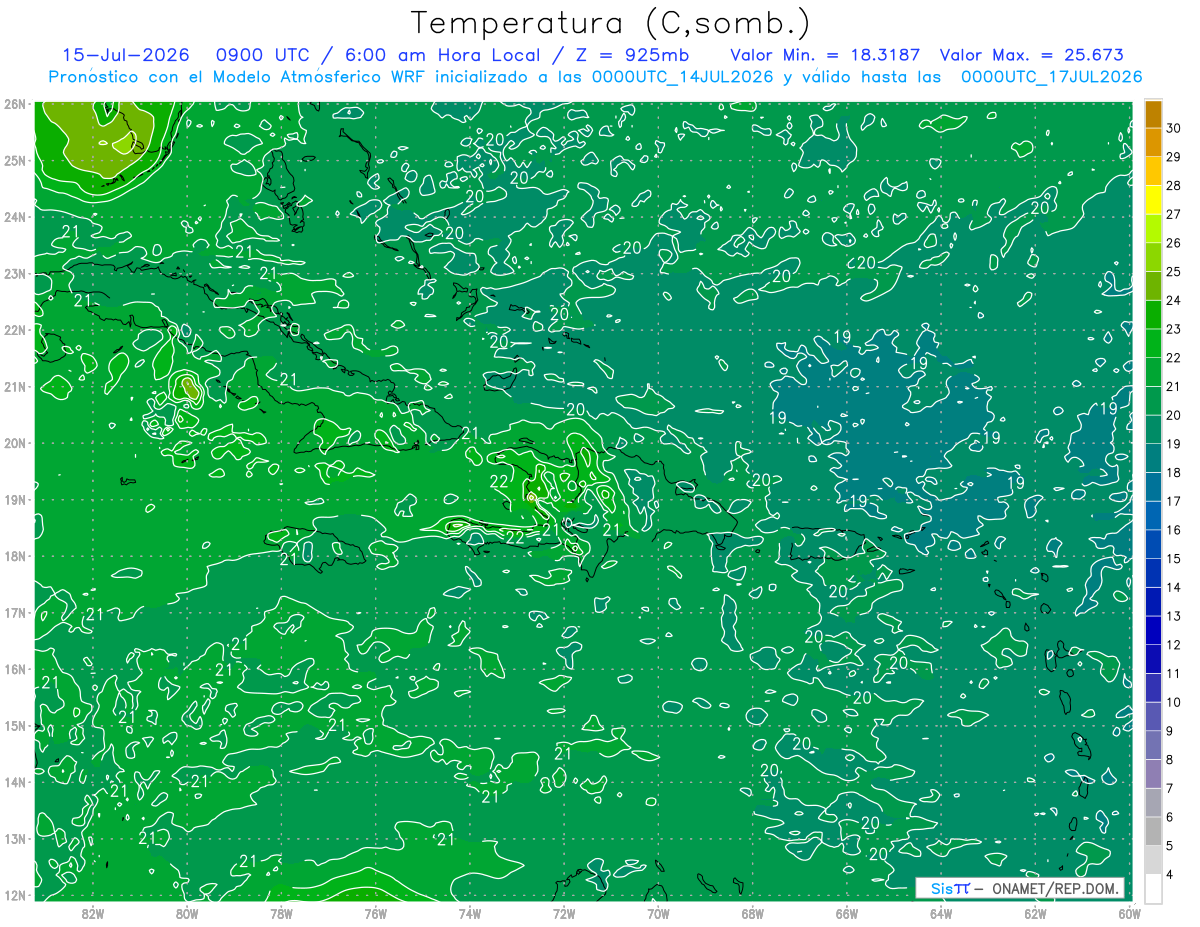Click model init time '0000UTC_14JUL2026'
The width and height of the screenshot is (1200, 927).
[683, 76]
